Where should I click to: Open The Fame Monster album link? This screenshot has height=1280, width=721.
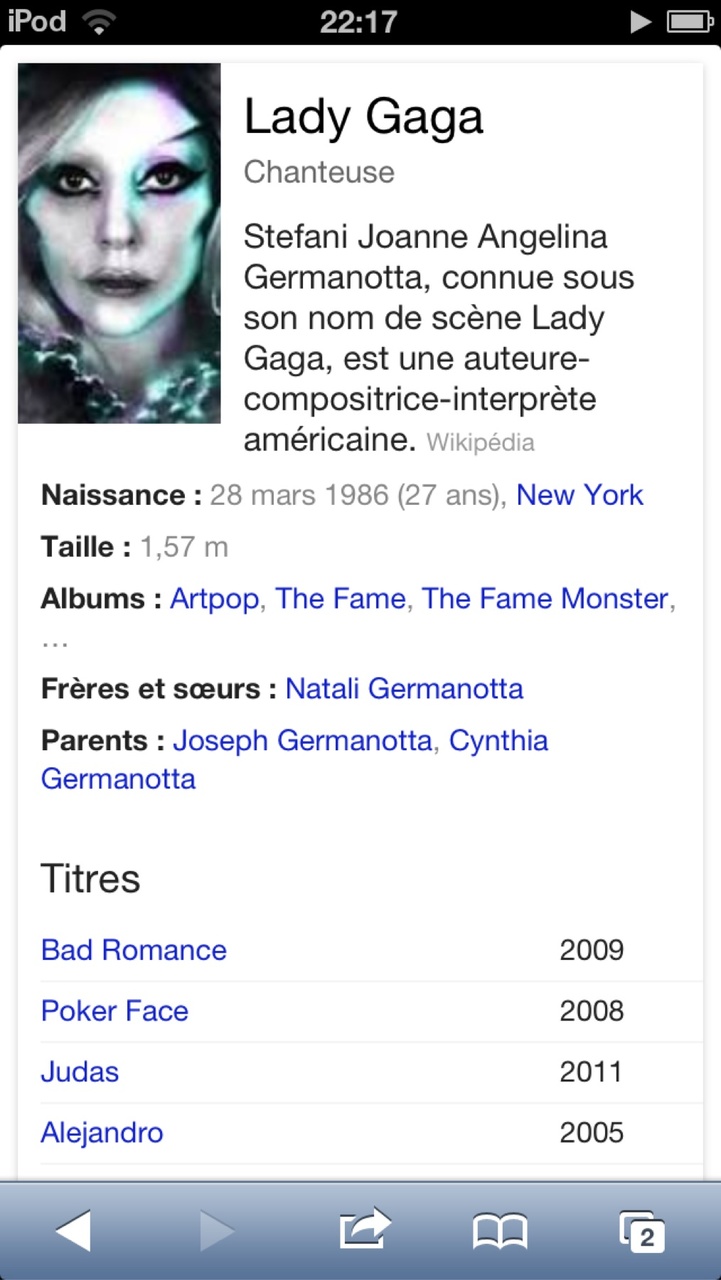click(544, 599)
